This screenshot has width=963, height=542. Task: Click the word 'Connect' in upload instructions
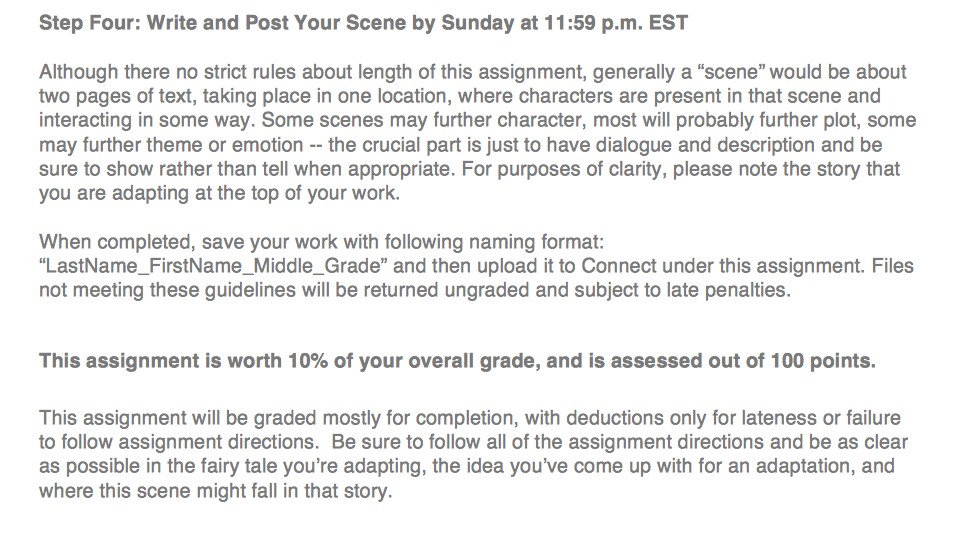[616, 266]
